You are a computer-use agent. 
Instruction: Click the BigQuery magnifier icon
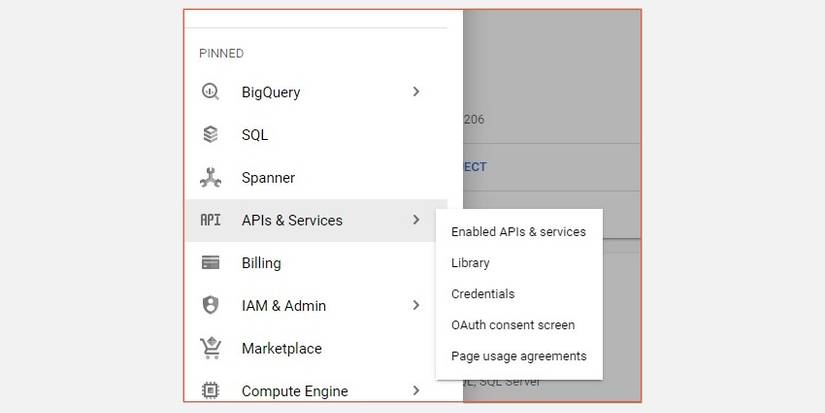click(x=210, y=92)
